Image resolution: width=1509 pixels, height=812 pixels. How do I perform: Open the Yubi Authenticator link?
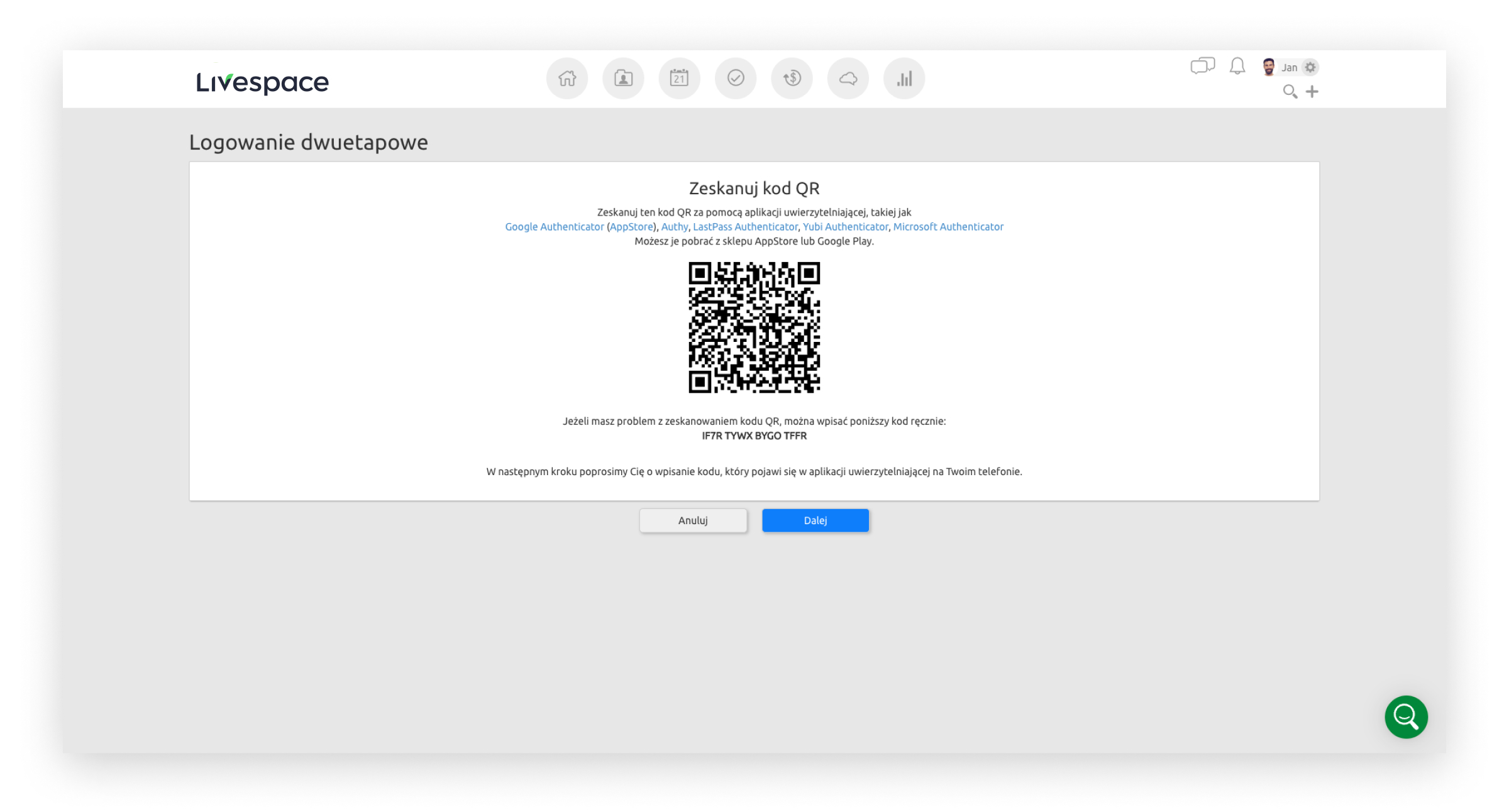point(846,227)
